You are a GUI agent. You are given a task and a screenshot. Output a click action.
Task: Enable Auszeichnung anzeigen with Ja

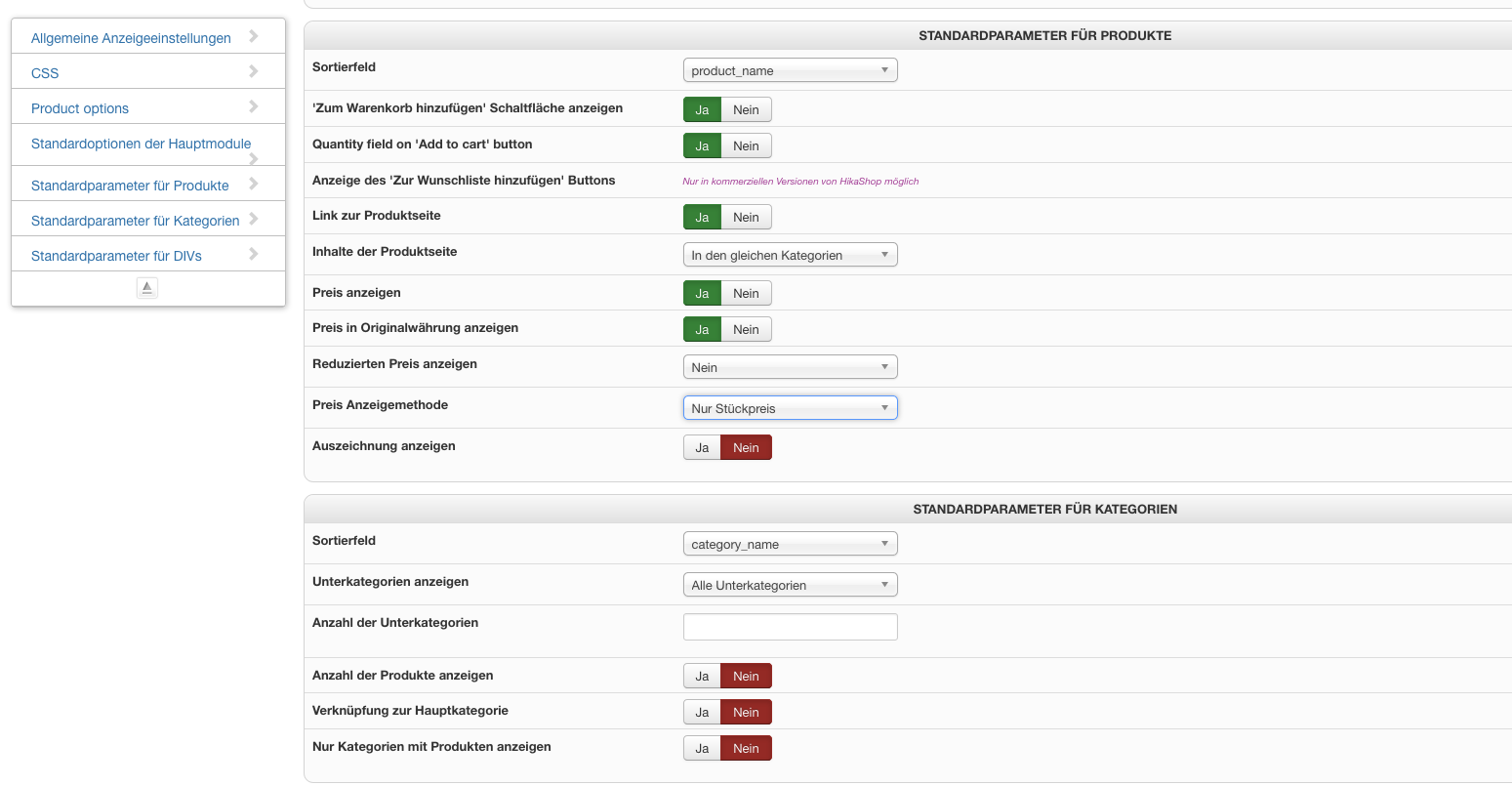click(702, 448)
